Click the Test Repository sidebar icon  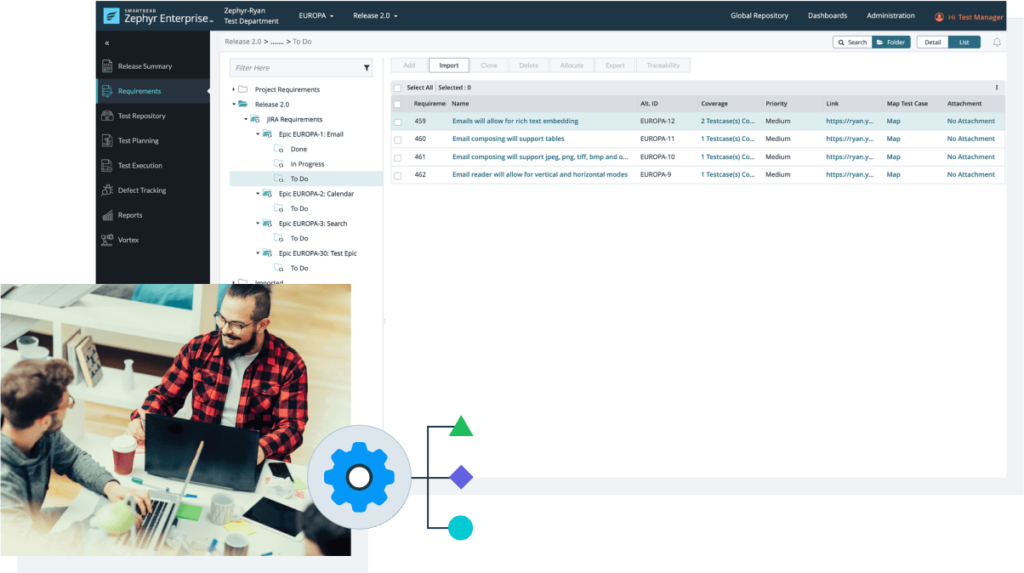(x=107, y=116)
